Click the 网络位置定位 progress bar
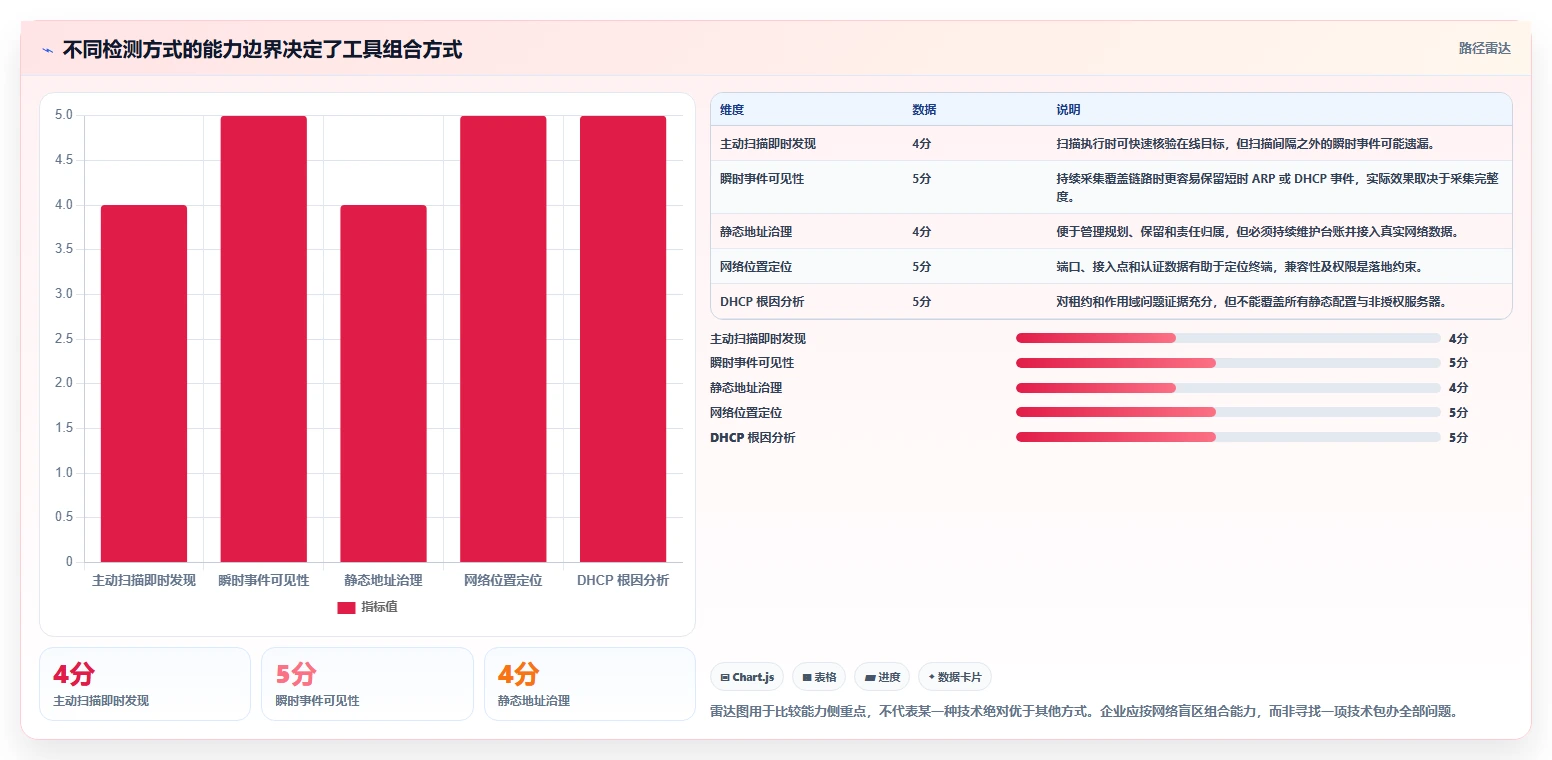This screenshot has width=1552, height=760. point(1228,412)
